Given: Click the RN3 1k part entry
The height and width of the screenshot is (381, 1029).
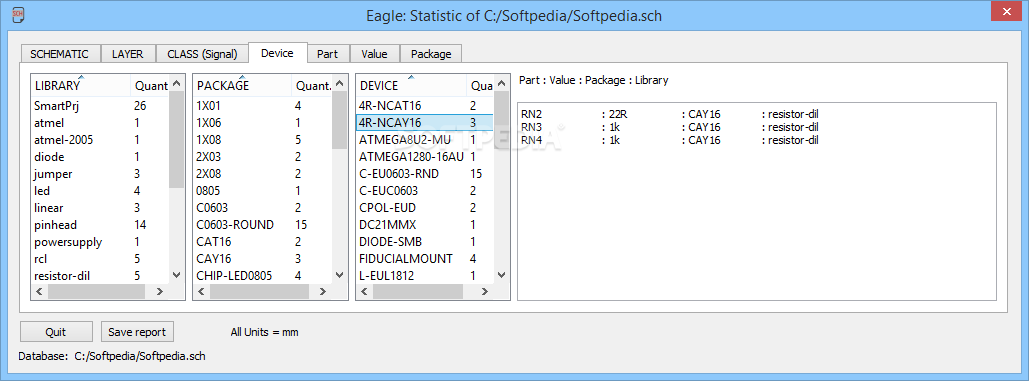Looking at the screenshot, I should (669, 127).
